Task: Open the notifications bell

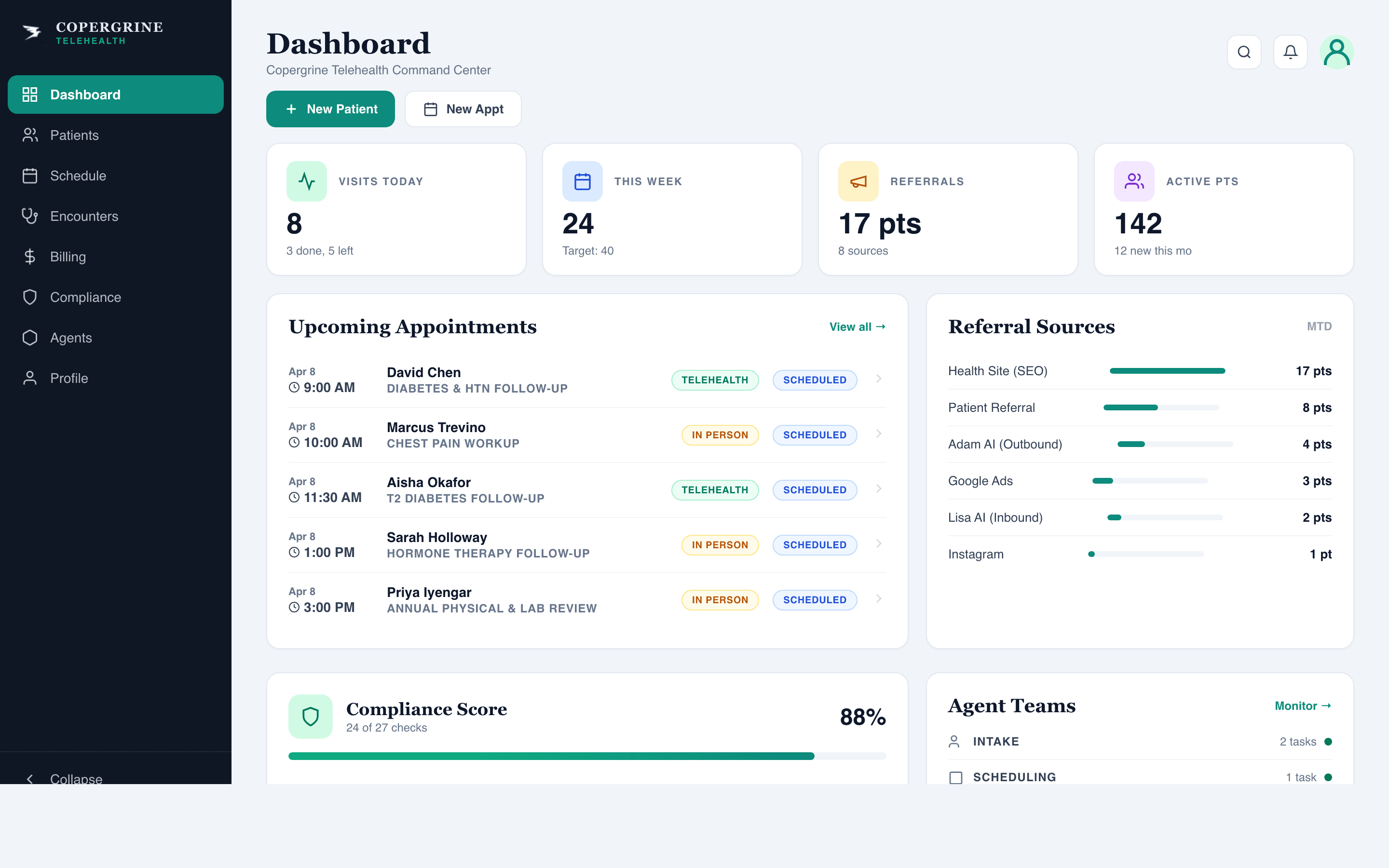Action: (x=1290, y=52)
